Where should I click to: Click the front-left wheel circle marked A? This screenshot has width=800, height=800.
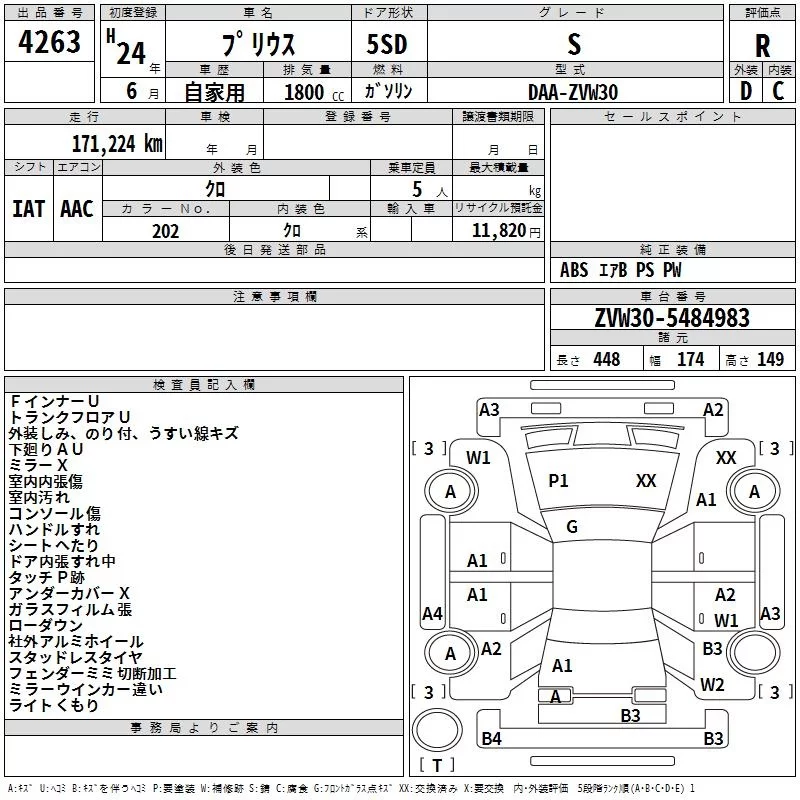(451, 492)
